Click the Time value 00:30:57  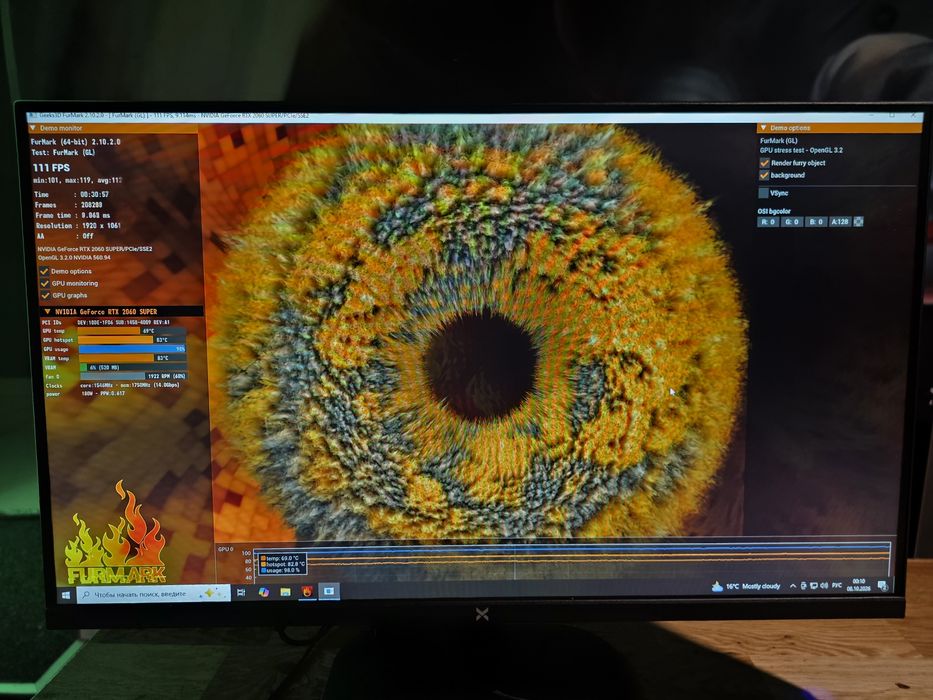pos(95,195)
